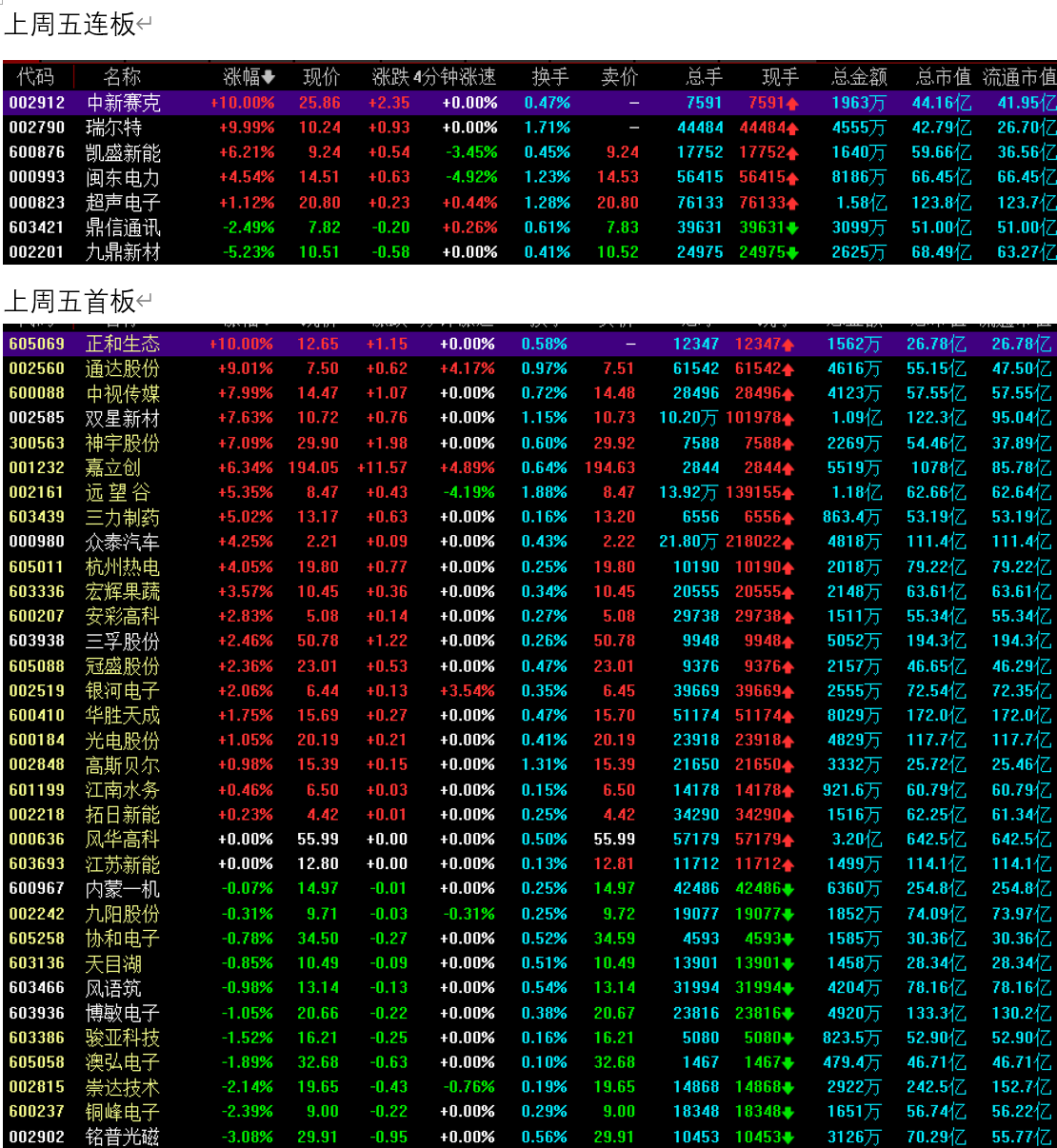
Task: Select stock row 内蒙一机
Action: coord(529,889)
